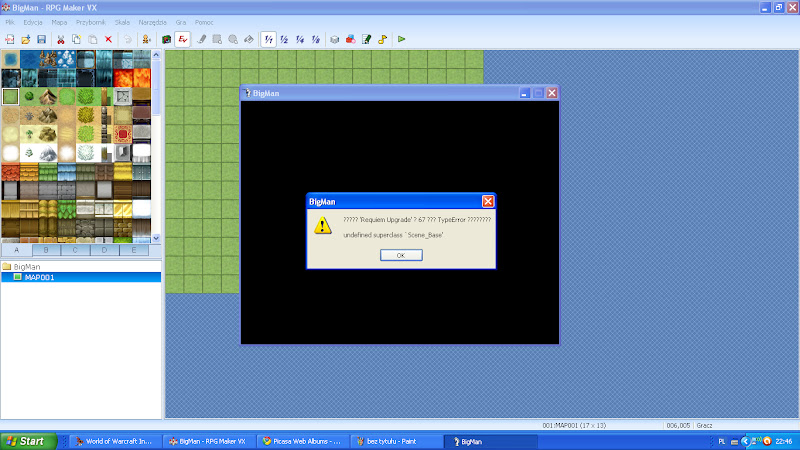Select the Ellipse drawing tool

coord(233,39)
